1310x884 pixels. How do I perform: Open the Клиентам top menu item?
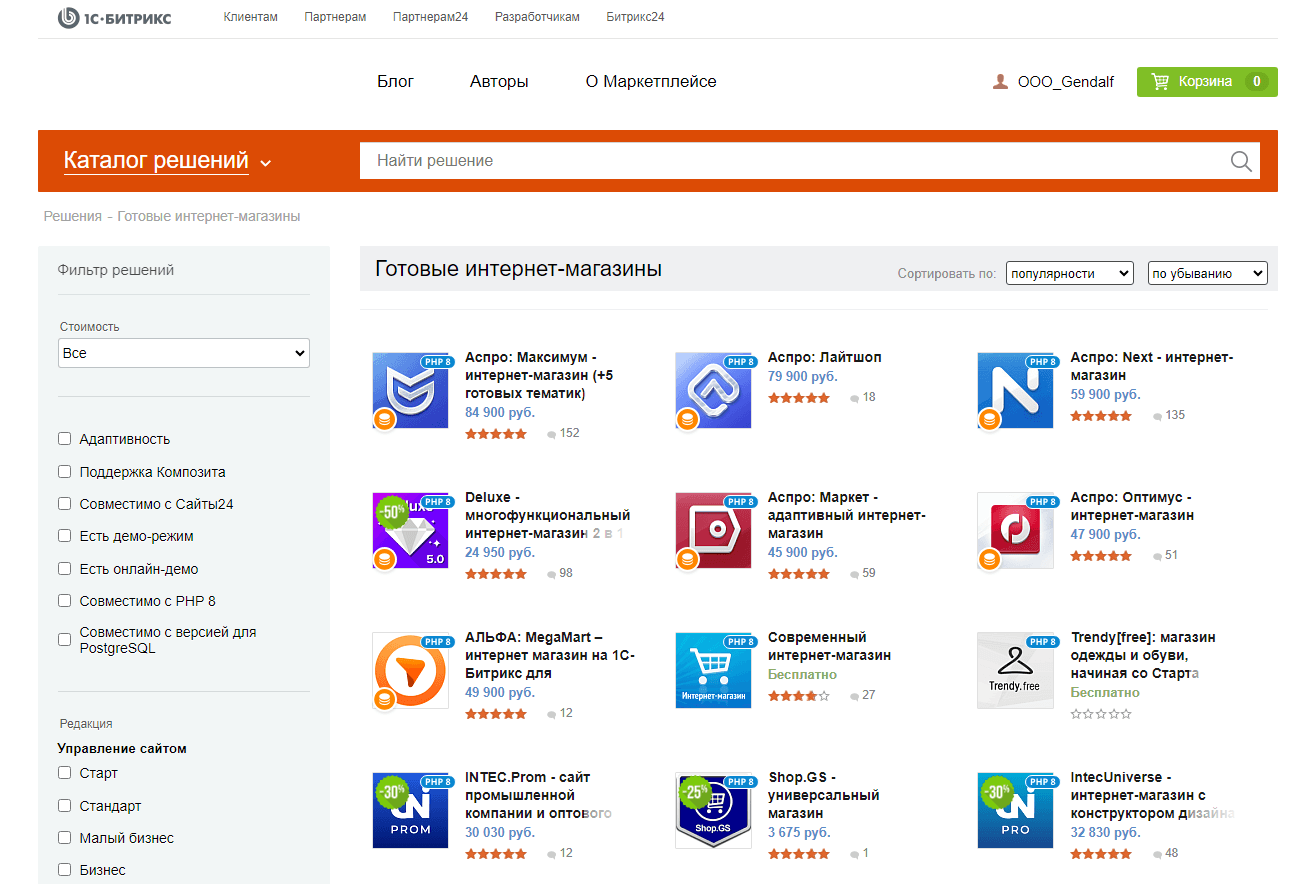(251, 17)
